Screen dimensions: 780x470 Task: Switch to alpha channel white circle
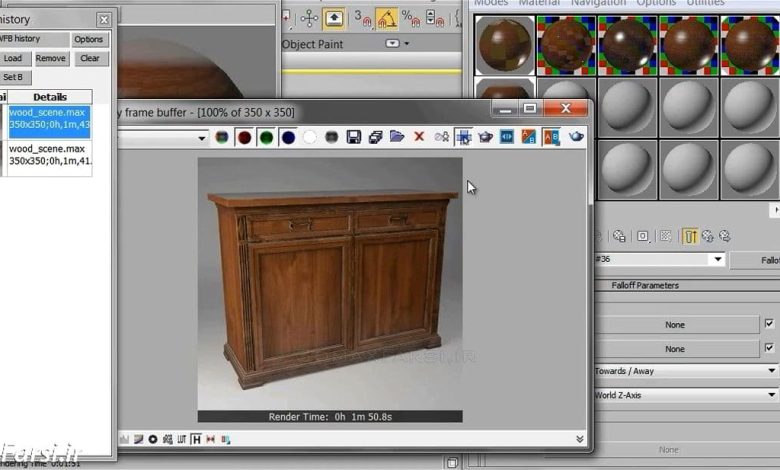pos(310,137)
